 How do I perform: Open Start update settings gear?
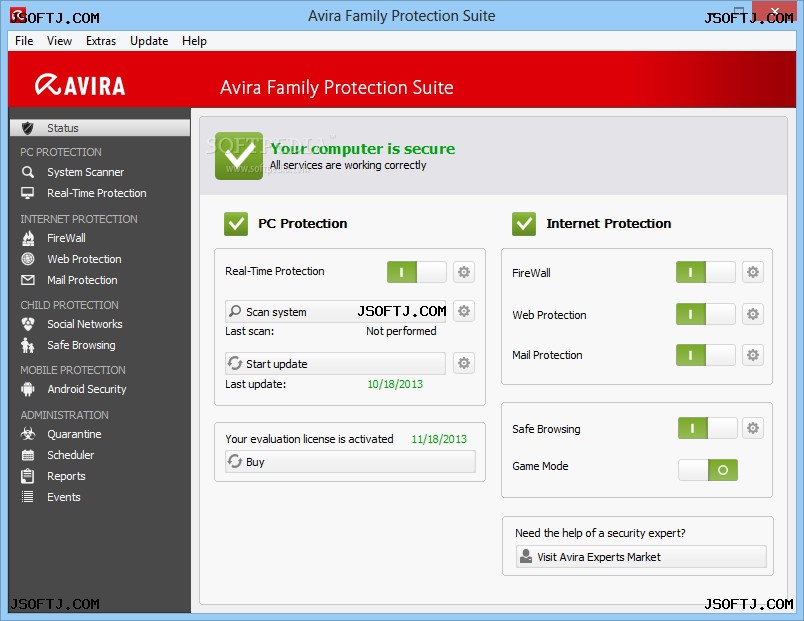(464, 363)
